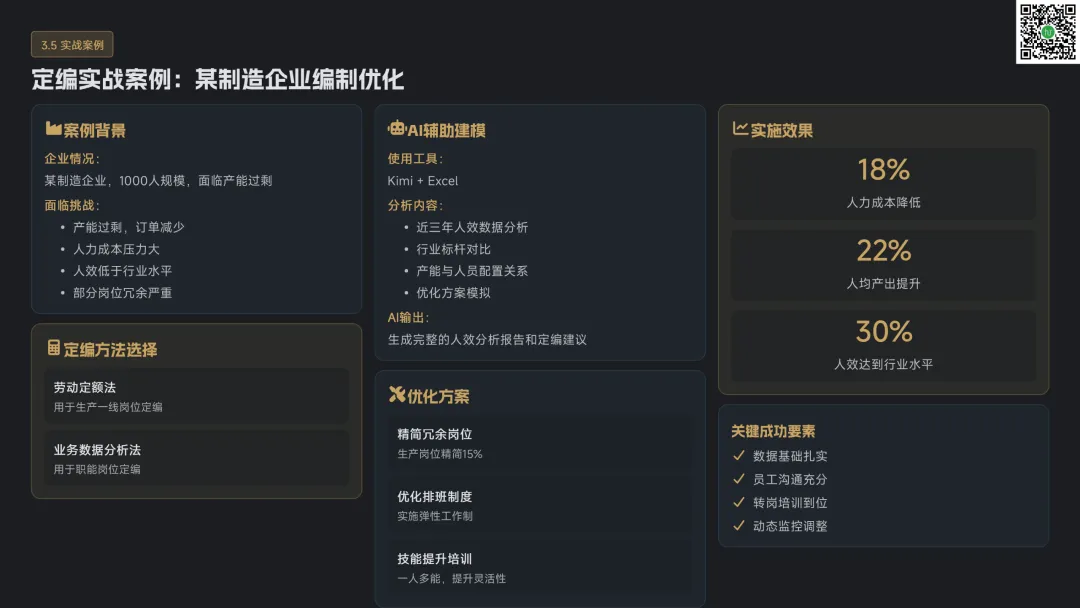Click the checkmark next to 员工沟通充分
Image resolution: width=1080 pixels, height=608 pixels.
pyautogui.click(x=739, y=479)
